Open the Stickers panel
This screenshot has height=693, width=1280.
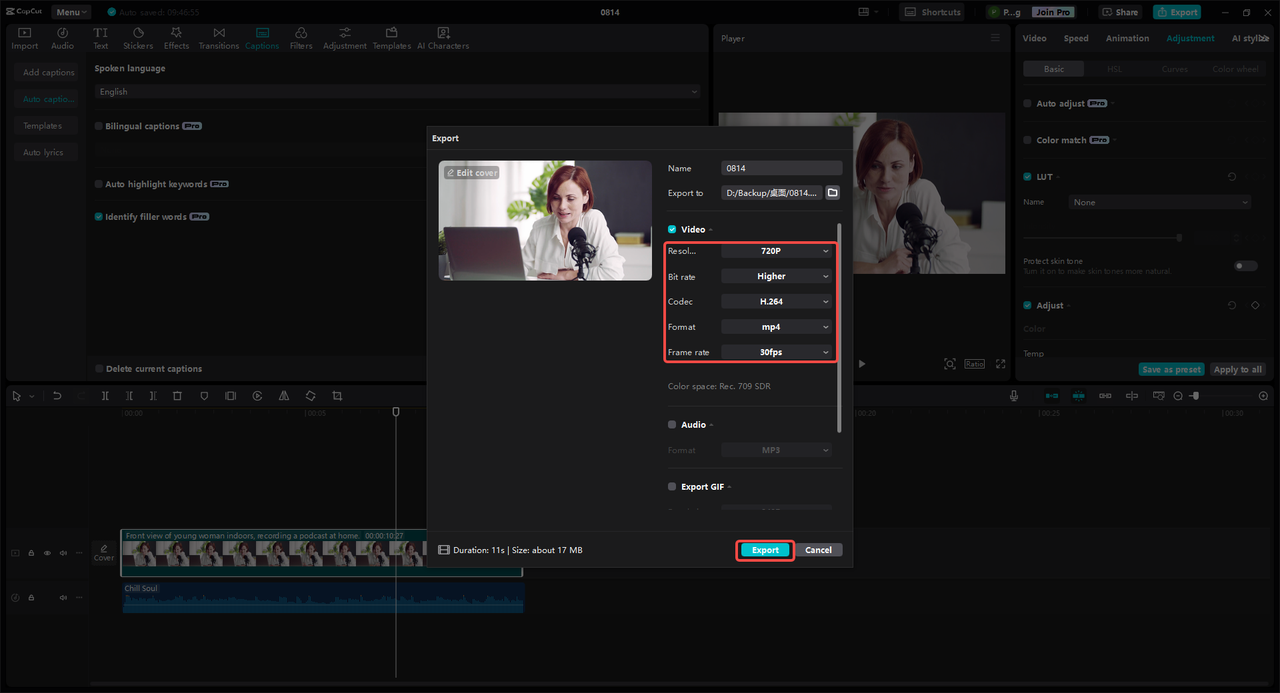tap(138, 39)
